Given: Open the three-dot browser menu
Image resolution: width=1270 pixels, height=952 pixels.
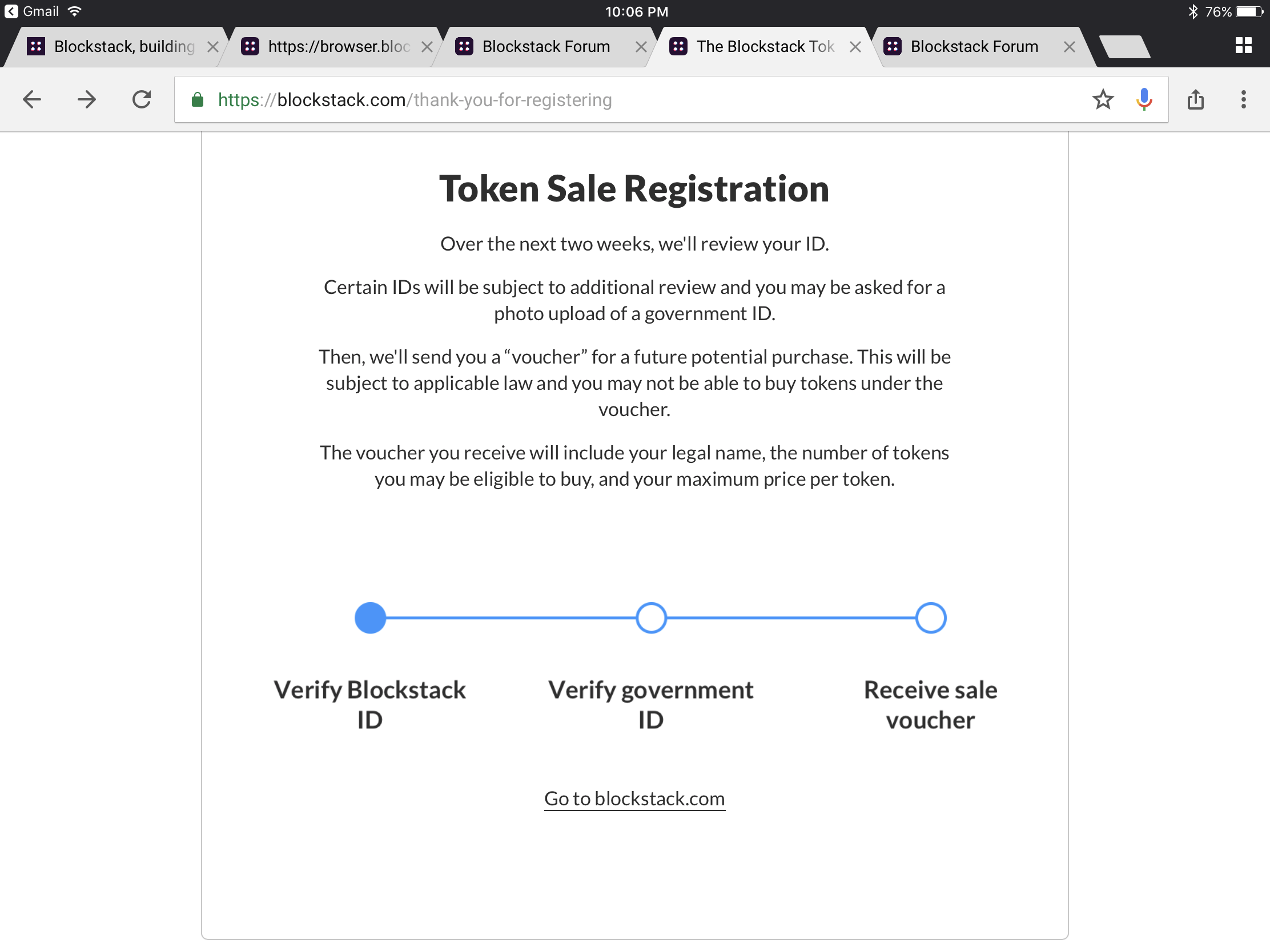Looking at the screenshot, I should click(1244, 100).
